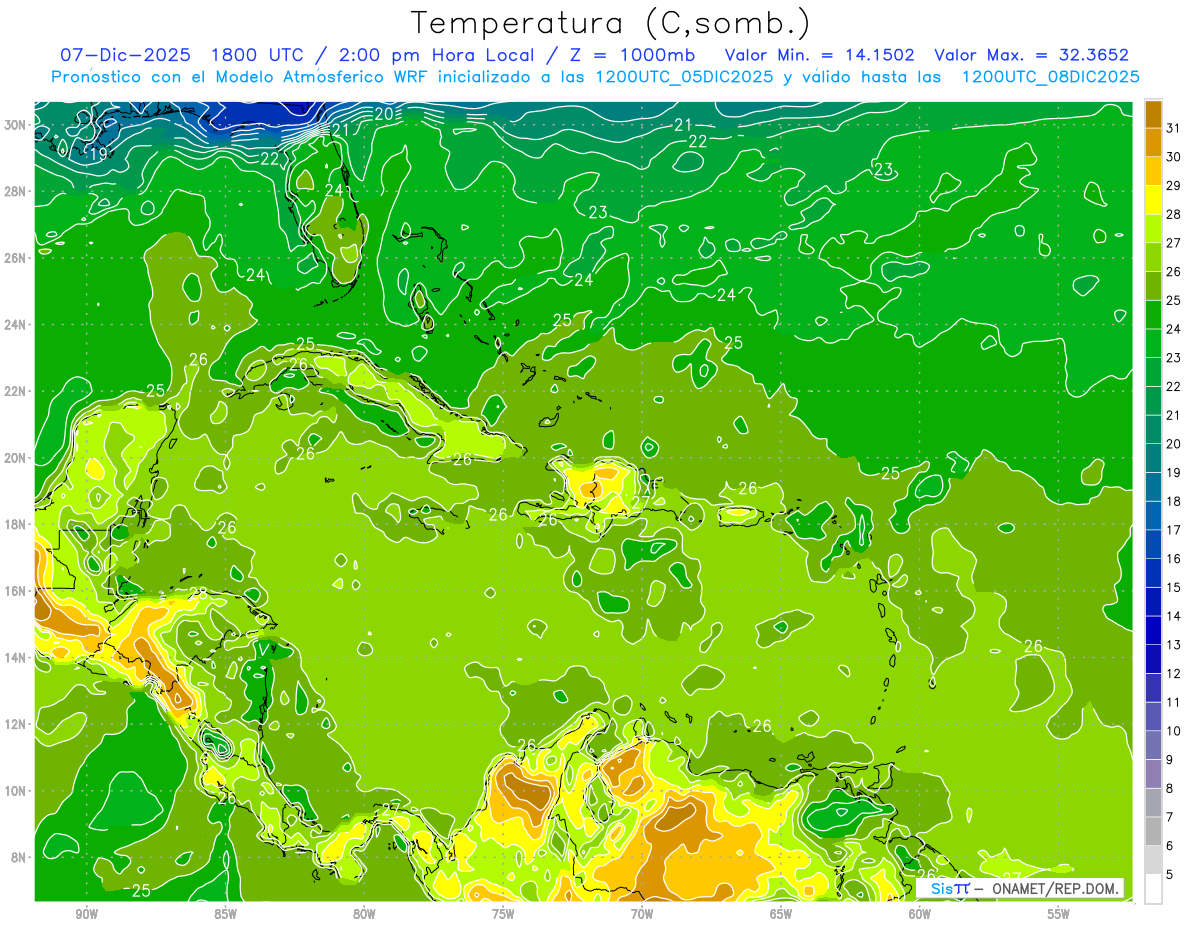
Task: Click the '60W' longitude axis label
Action: (x=920, y=914)
